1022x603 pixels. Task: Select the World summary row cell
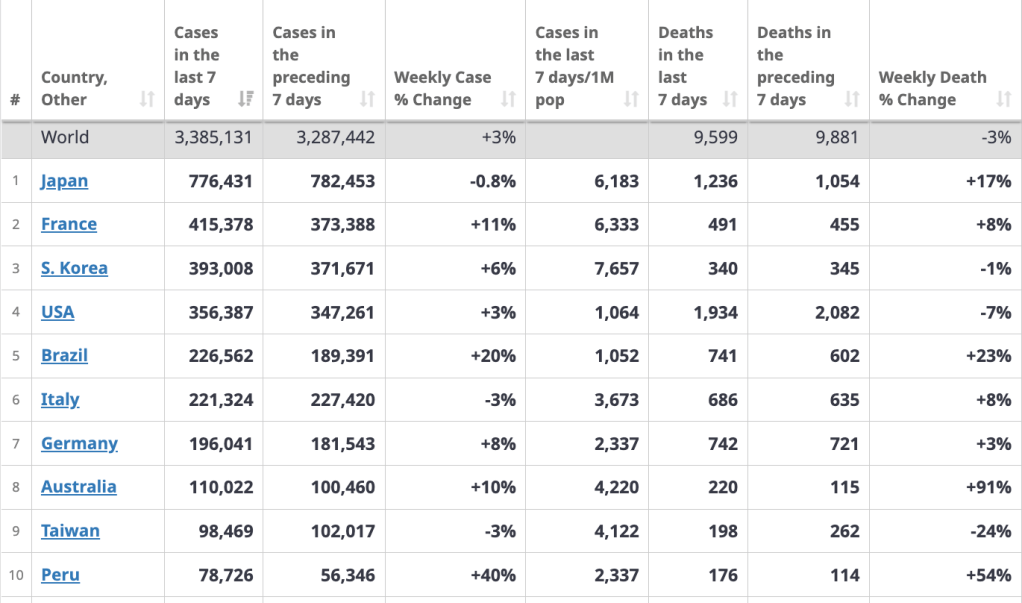click(65, 138)
